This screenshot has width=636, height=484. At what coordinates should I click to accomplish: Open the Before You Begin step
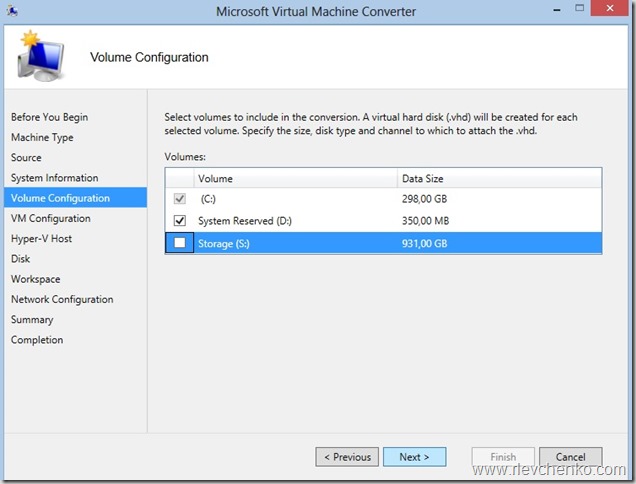(x=49, y=117)
